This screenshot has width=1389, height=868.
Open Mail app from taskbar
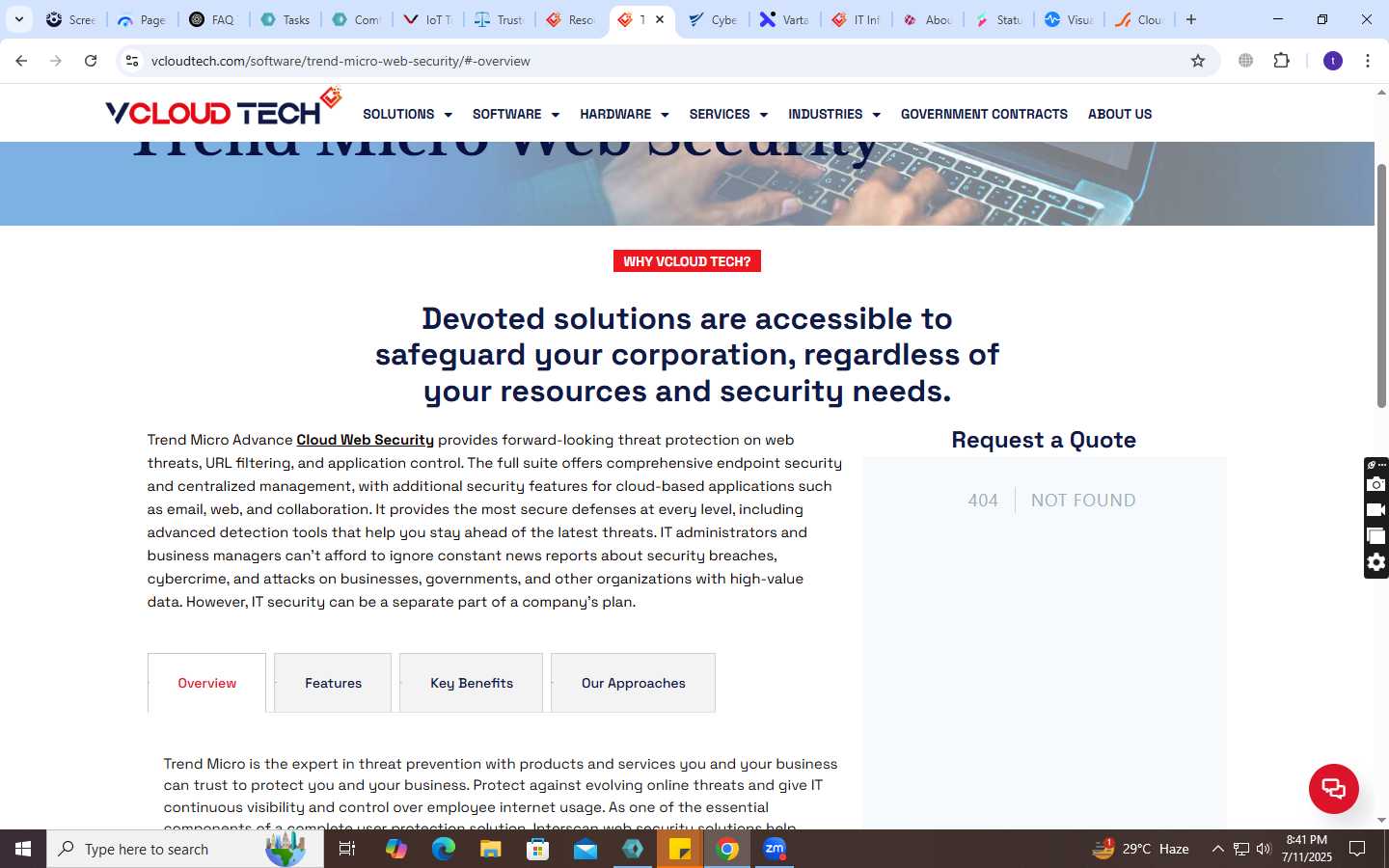pos(586,849)
